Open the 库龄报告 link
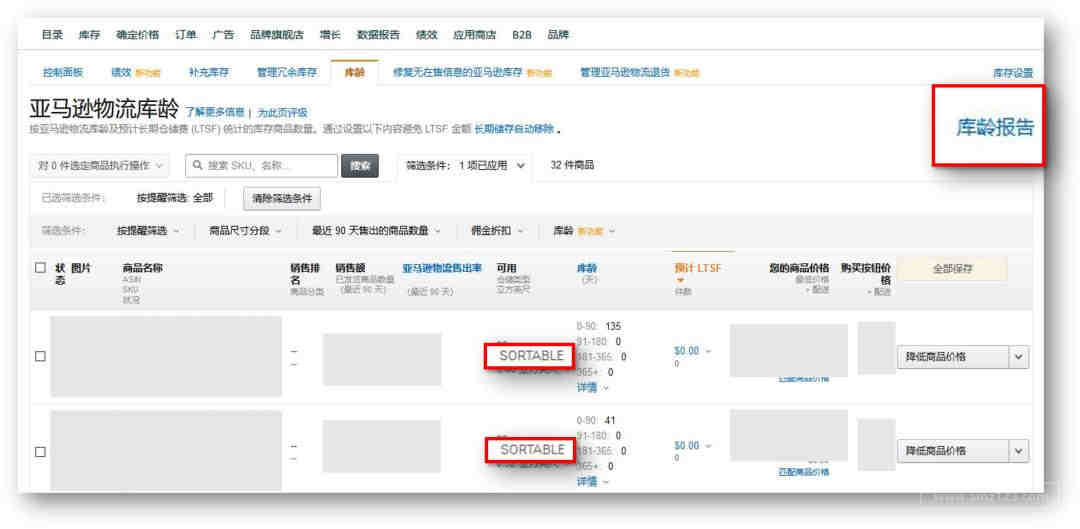Viewport: 1080px width, 529px height. click(995, 127)
